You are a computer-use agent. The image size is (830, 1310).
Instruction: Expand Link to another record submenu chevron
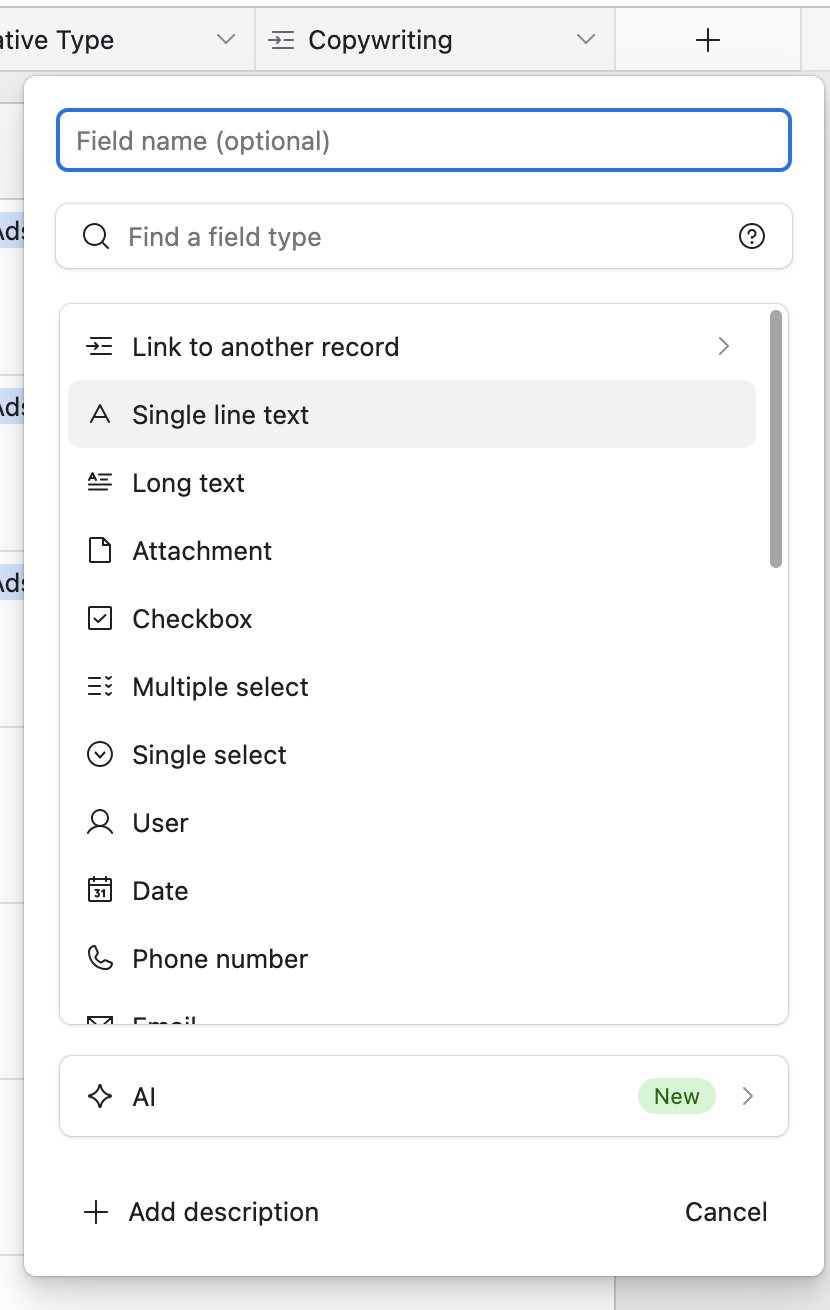724,347
